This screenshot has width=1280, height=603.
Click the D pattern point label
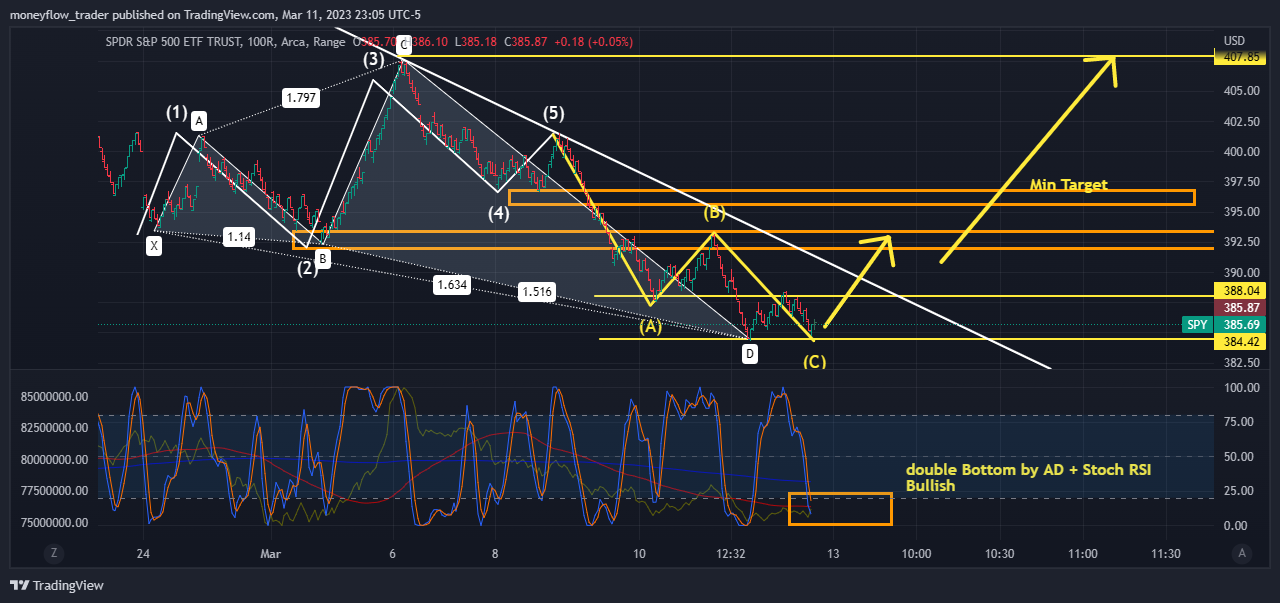(x=750, y=353)
